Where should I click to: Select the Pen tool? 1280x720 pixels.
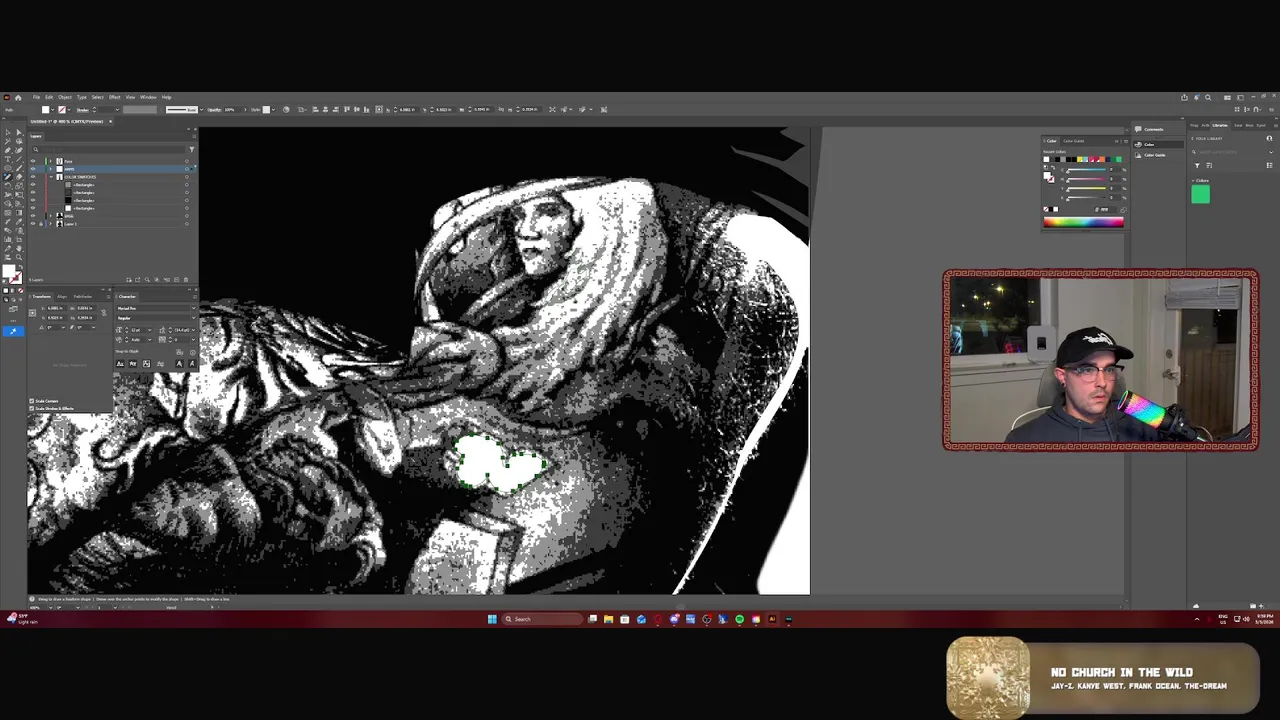[8, 150]
